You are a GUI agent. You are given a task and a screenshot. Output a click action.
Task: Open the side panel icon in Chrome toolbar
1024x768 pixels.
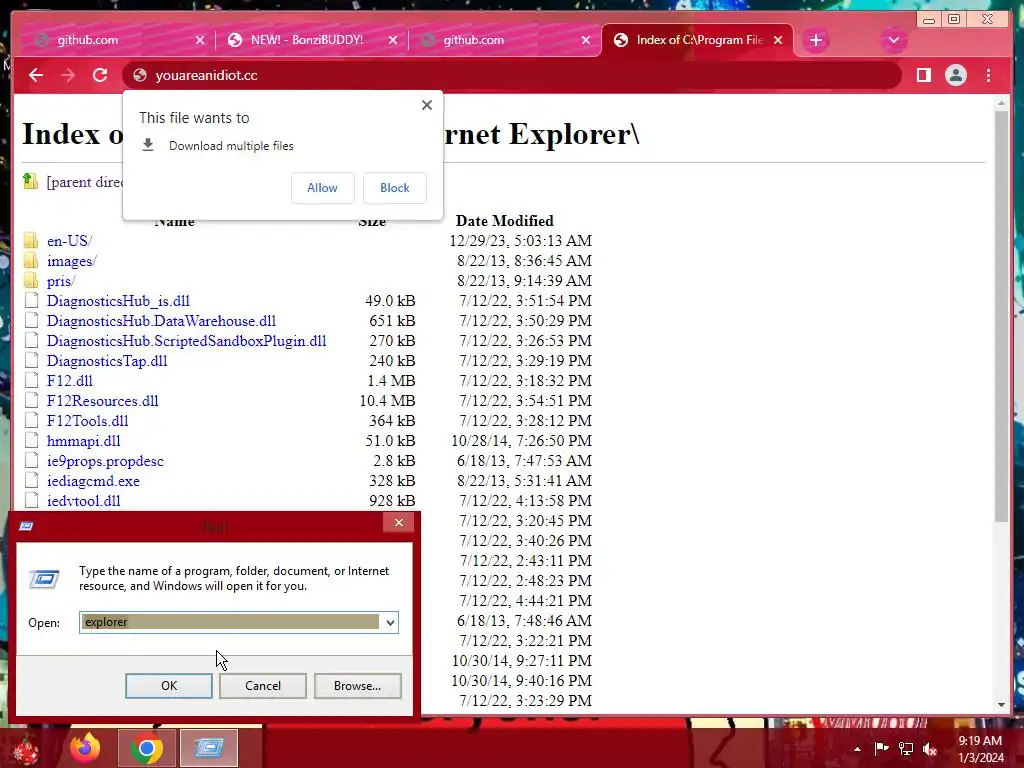coord(923,75)
